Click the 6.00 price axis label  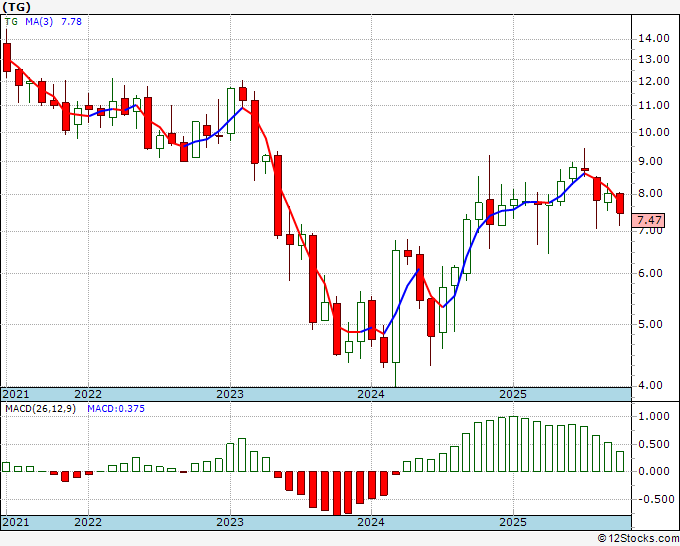650,273
